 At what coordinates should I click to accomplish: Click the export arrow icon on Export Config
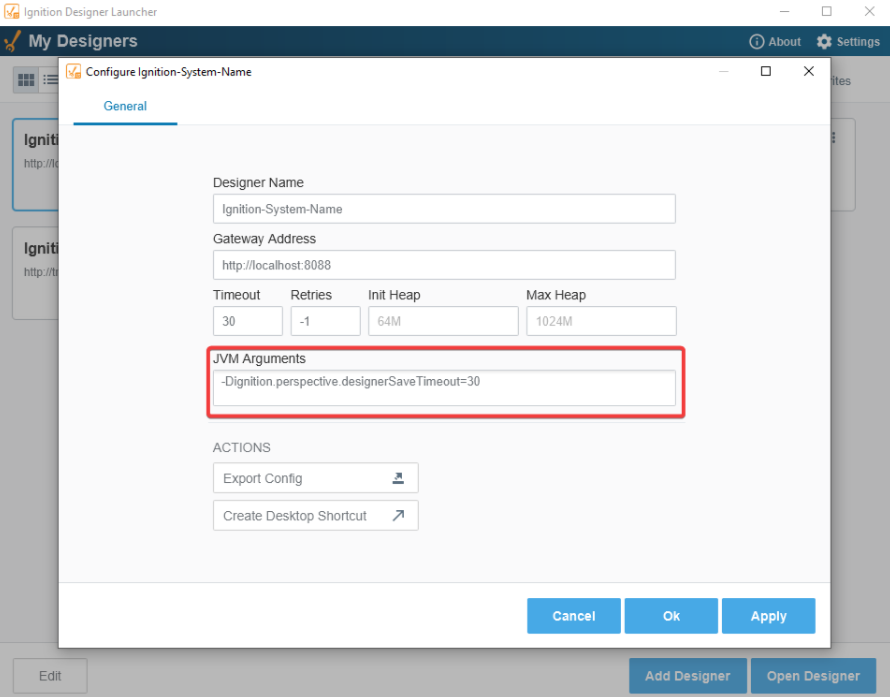coord(398,478)
